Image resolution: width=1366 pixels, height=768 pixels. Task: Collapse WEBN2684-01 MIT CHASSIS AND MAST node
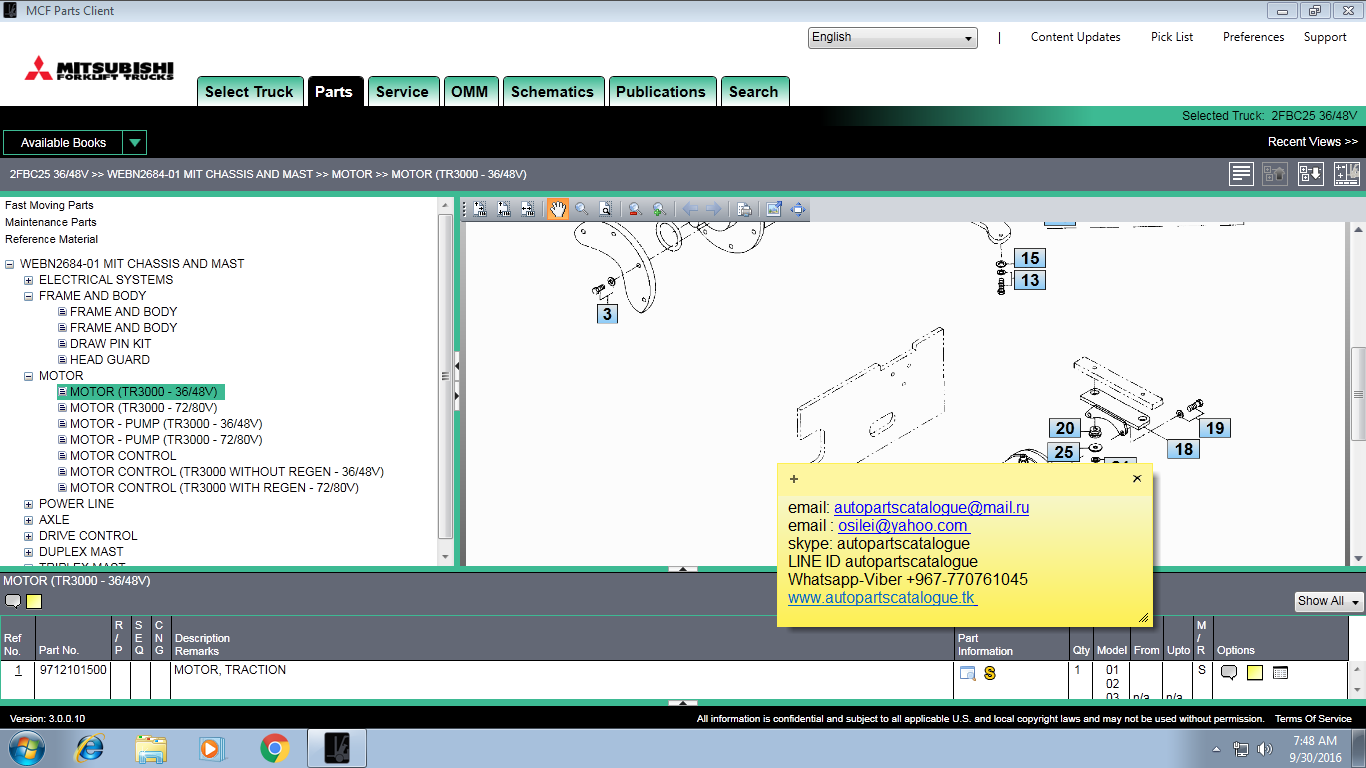(10, 264)
